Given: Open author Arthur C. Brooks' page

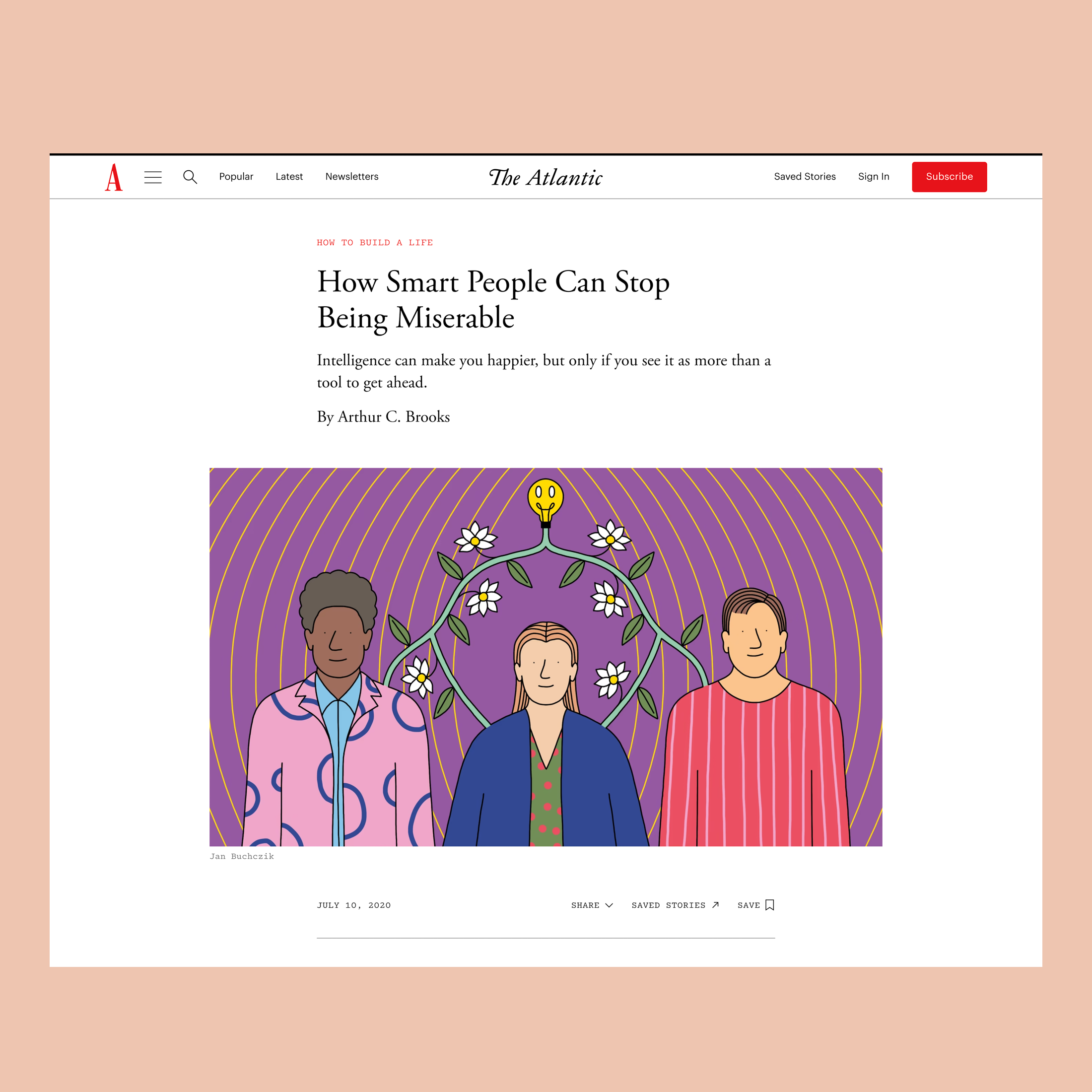Looking at the screenshot, I should (394, 416).
